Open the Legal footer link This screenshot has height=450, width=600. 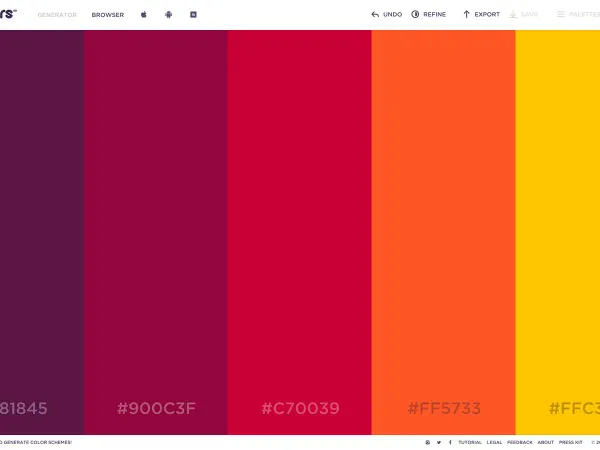pos(494,442)
